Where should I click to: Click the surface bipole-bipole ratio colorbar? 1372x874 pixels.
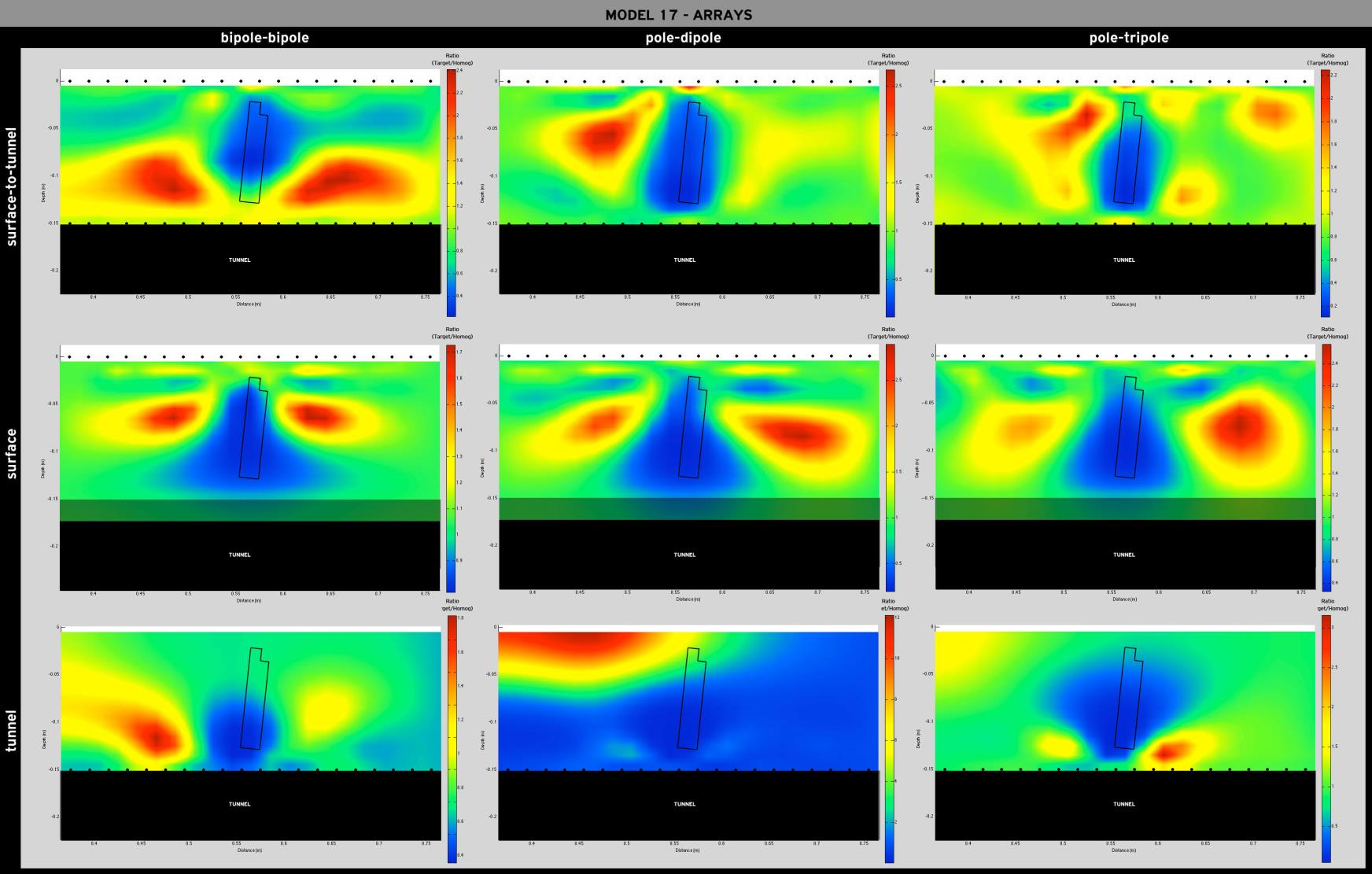451,467
